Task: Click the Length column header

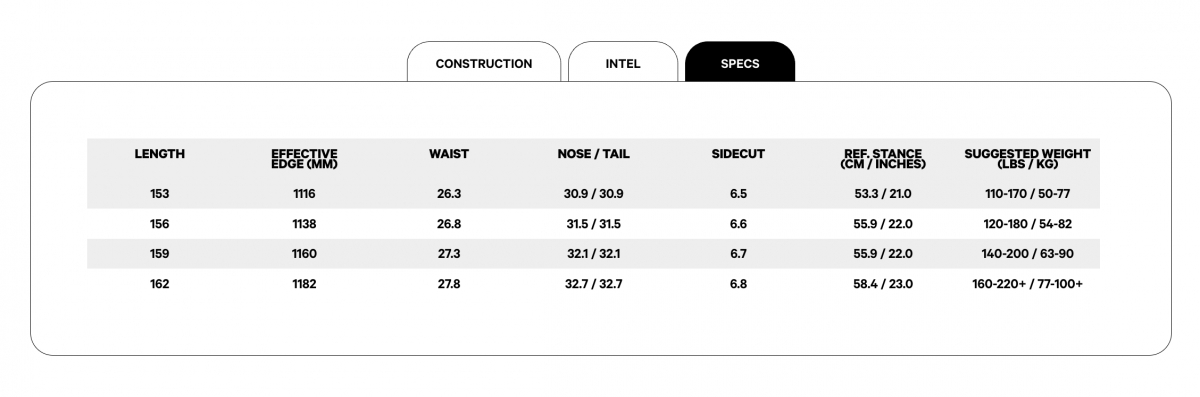Action: point(160,154)
